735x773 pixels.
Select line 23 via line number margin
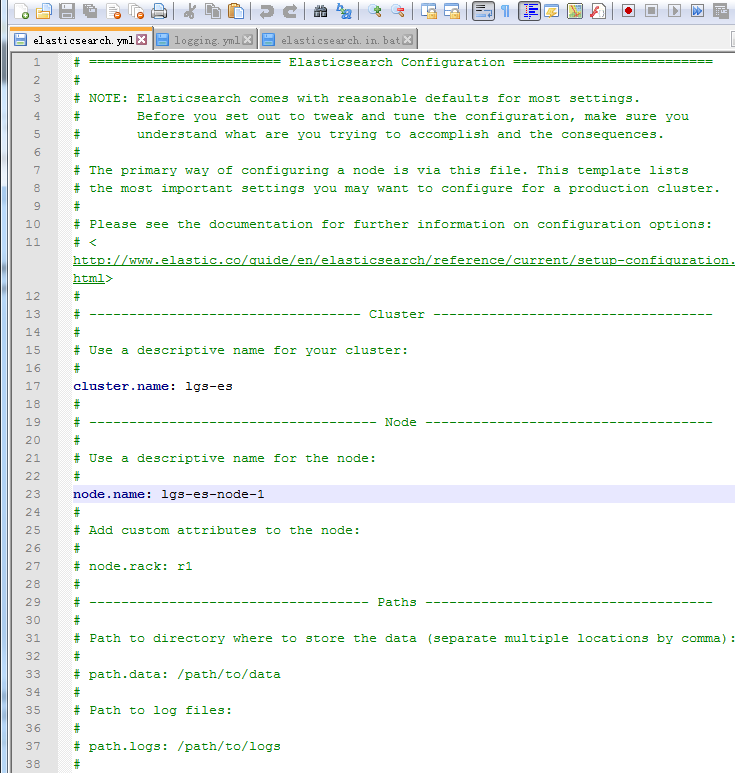[x=33, y=494]
